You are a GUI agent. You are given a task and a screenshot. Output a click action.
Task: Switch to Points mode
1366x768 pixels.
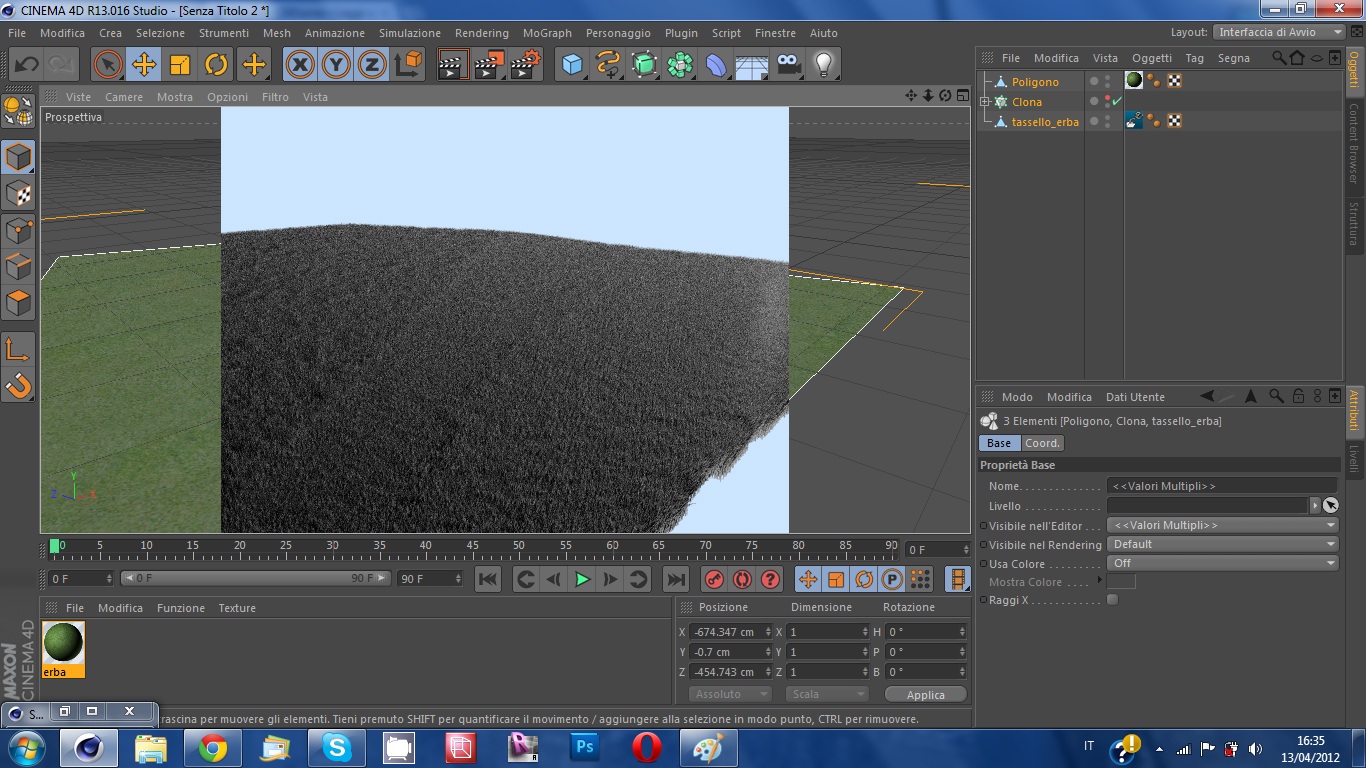(19, 230)
